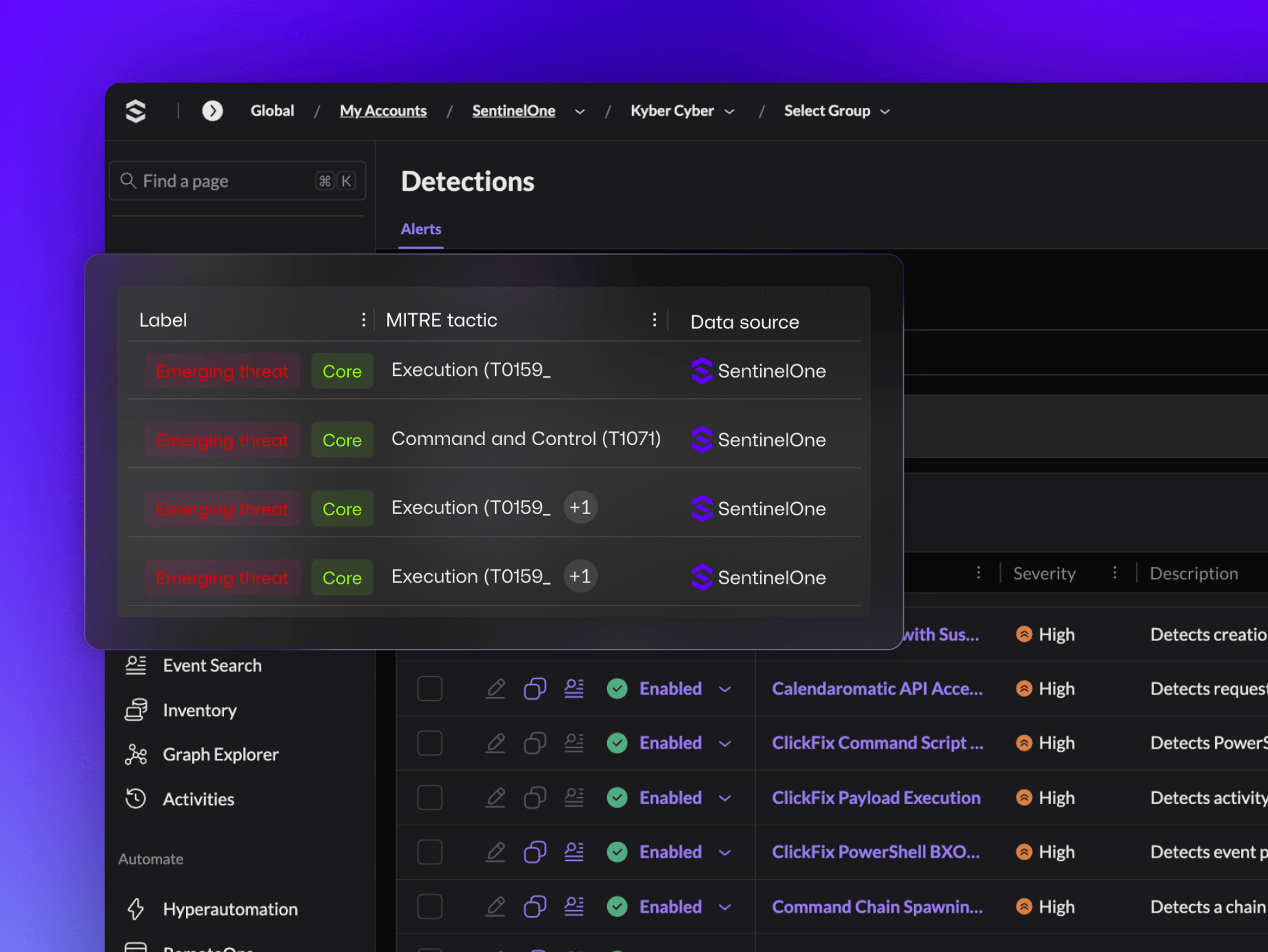Expand the sidebar arrow button
The height and width of the screenshot is (952, 1268).
coord(212,110)
